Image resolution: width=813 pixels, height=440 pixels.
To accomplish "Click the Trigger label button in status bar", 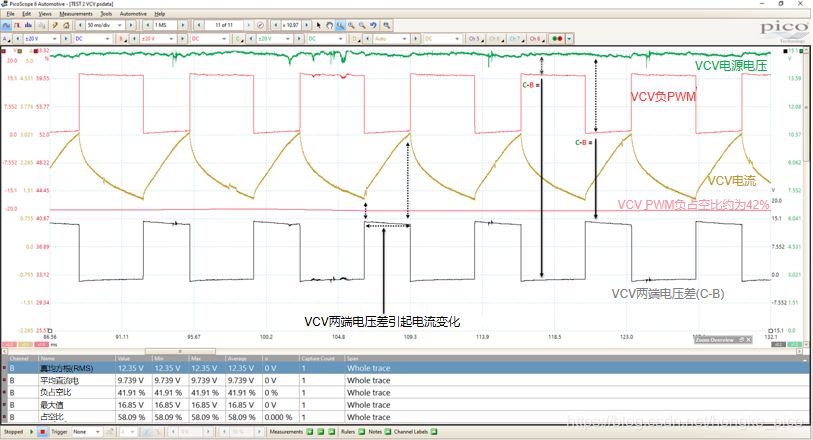I will pos(59,432).
